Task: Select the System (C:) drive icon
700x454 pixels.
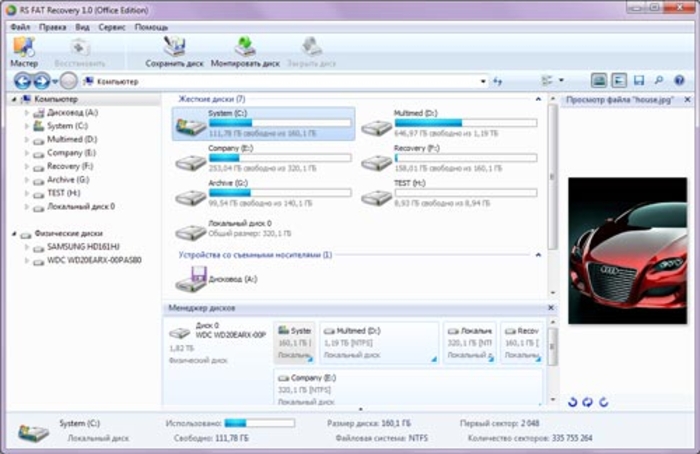Action: tap(190, 126)
